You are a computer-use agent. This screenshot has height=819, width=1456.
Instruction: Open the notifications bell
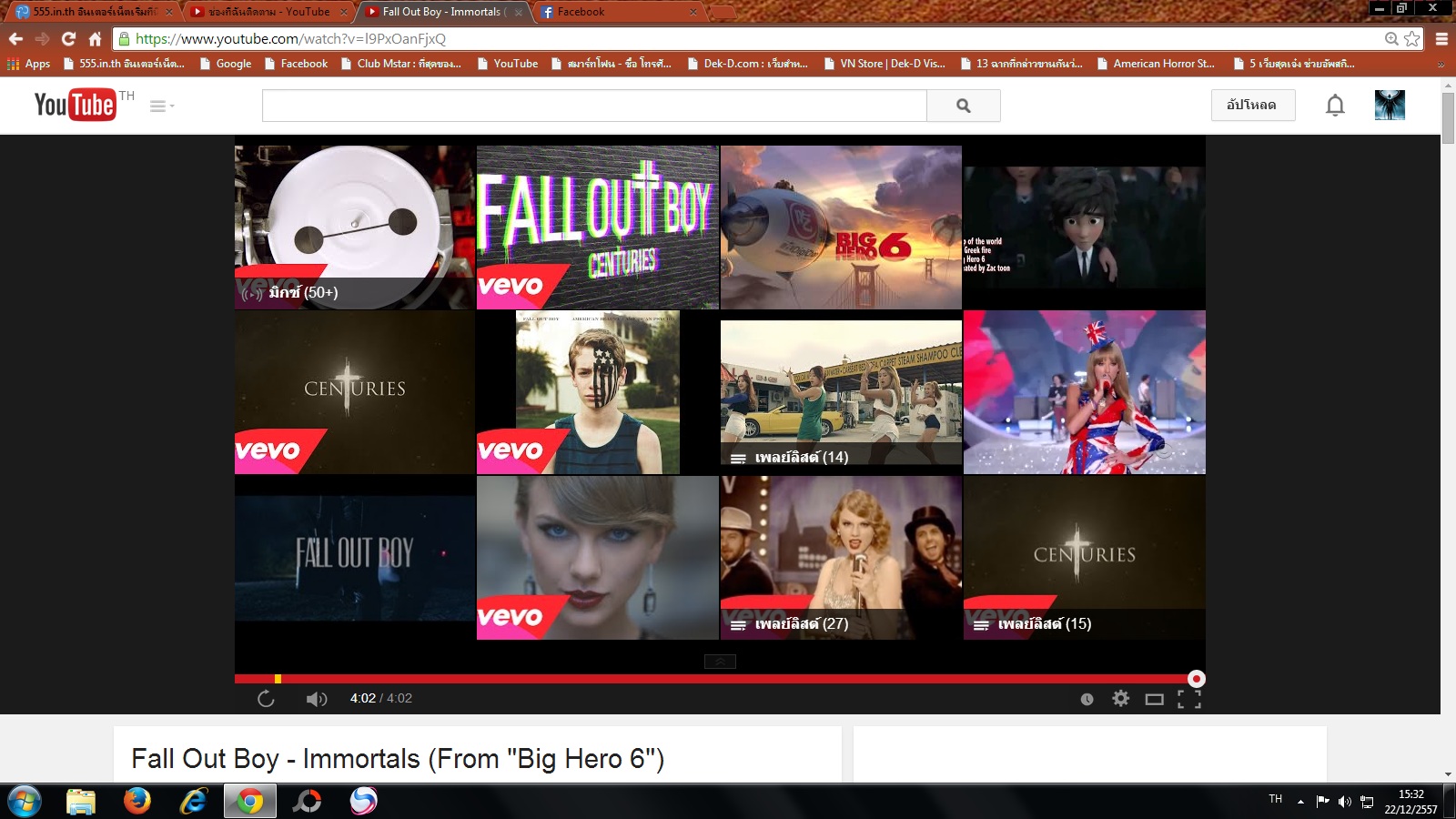tap(1335, 106)
